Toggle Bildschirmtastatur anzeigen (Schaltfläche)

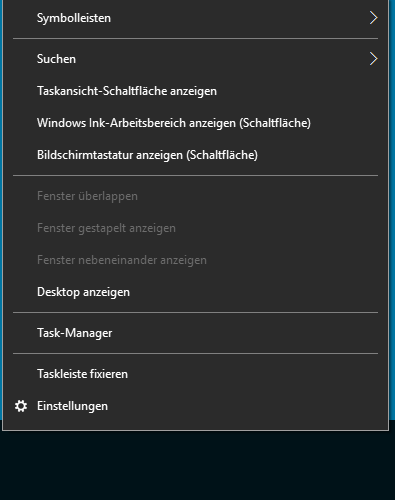pos(195,155)
